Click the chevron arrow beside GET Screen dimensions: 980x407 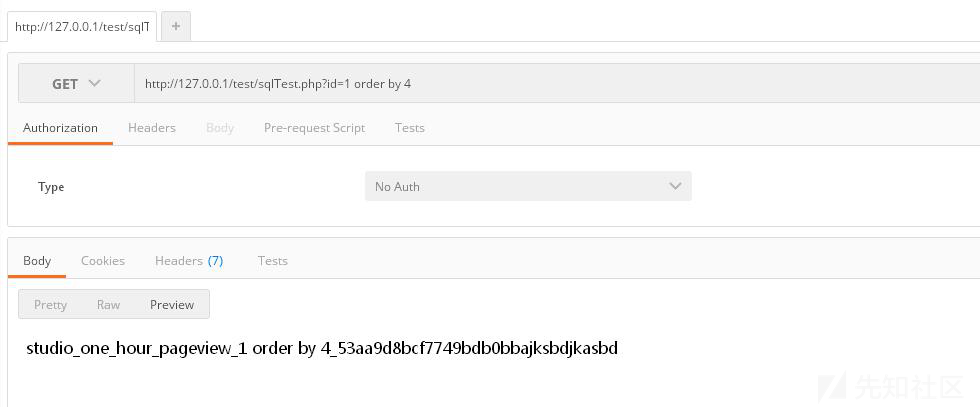94,83
